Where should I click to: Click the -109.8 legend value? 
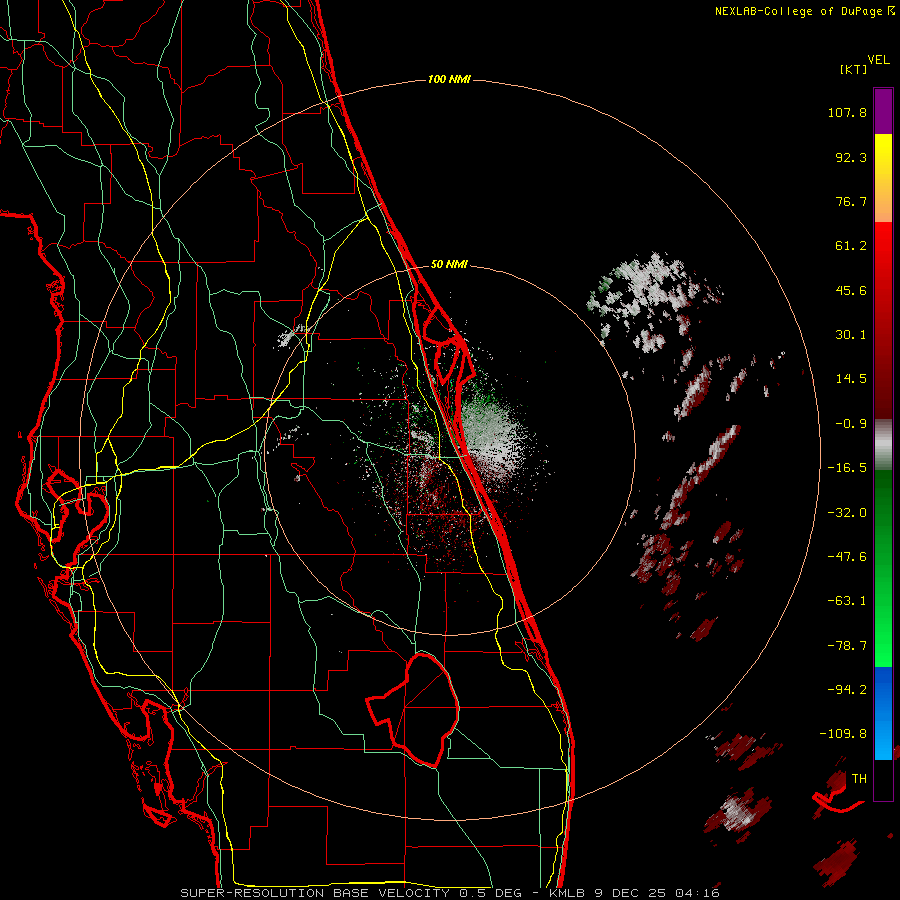pos(843,734)
